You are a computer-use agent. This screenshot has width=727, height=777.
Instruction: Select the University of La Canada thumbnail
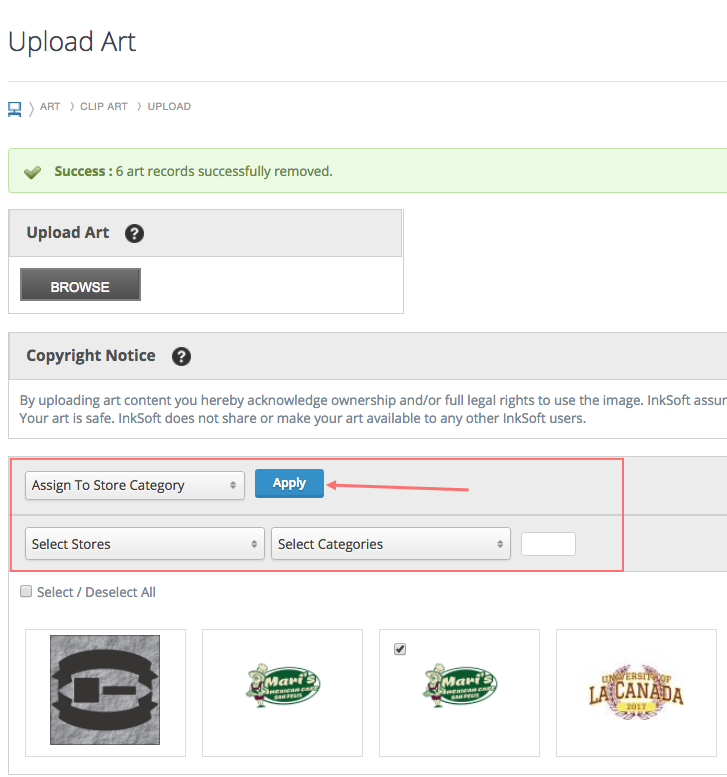pos(636,691)
